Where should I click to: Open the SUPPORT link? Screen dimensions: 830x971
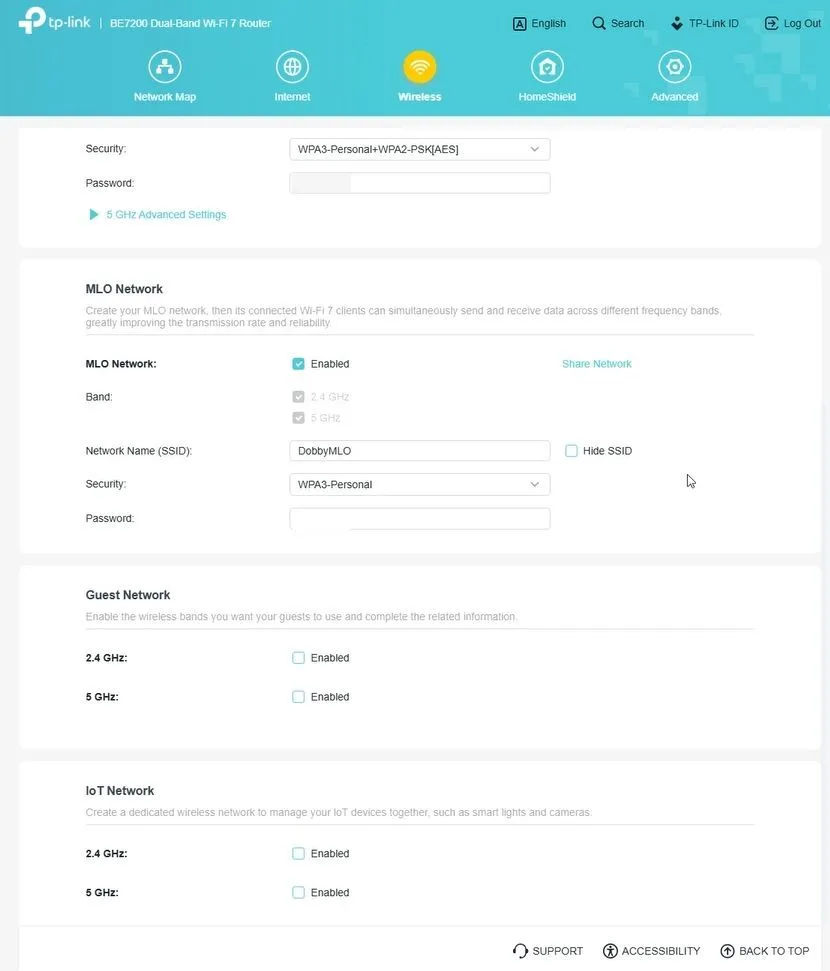(x=547, y=951)
